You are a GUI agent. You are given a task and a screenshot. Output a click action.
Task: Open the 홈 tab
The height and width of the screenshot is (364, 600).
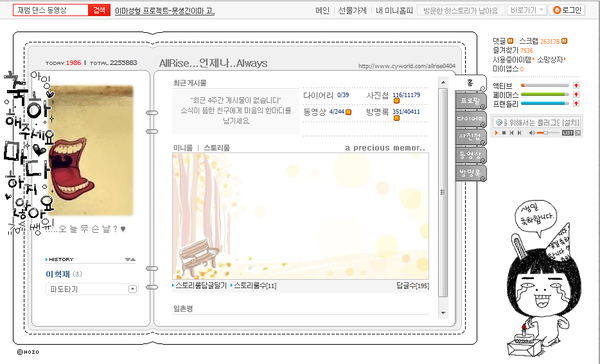click(471, 83)
